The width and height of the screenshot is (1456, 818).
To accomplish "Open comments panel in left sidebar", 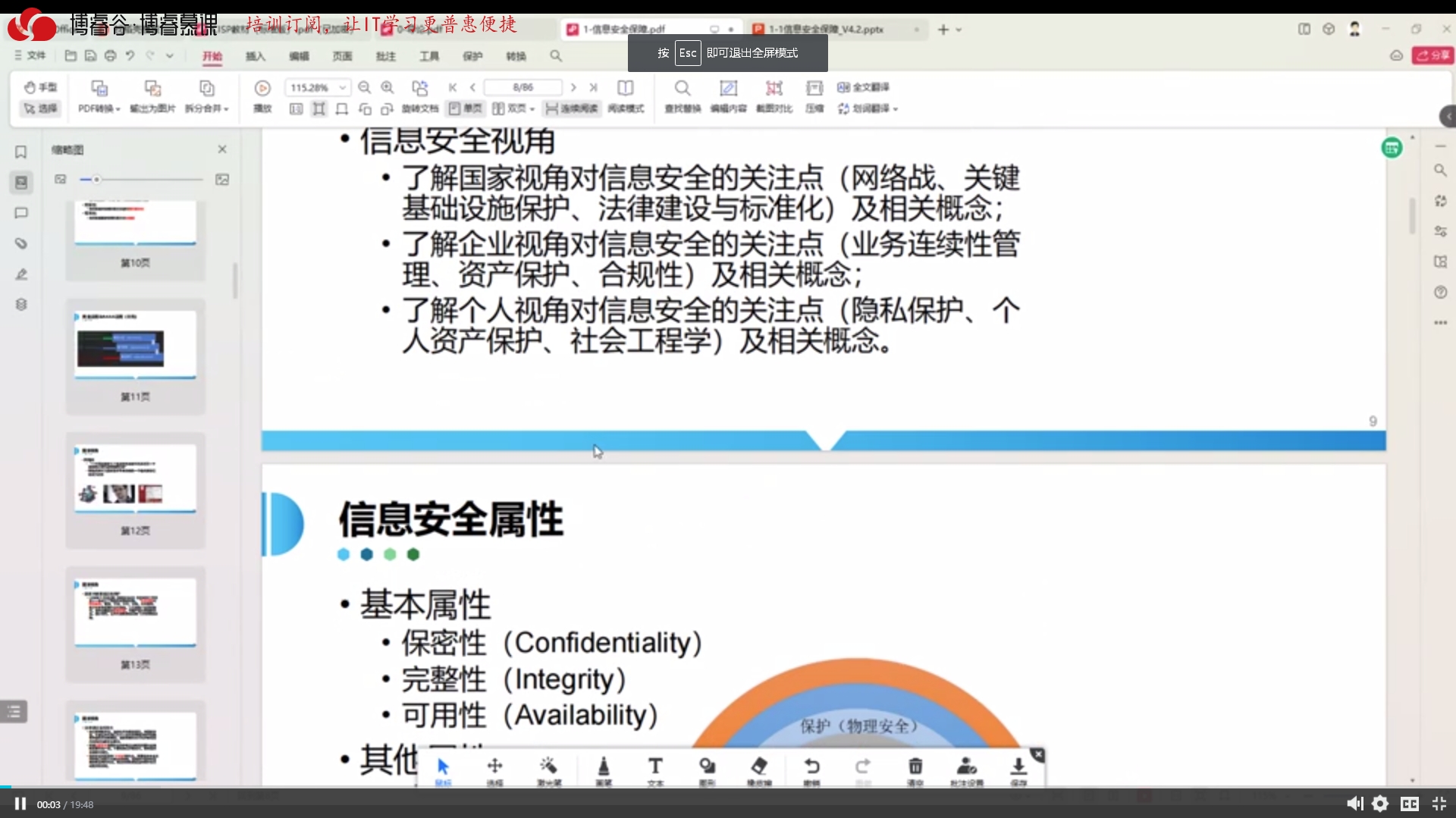I will pos(21,213).
